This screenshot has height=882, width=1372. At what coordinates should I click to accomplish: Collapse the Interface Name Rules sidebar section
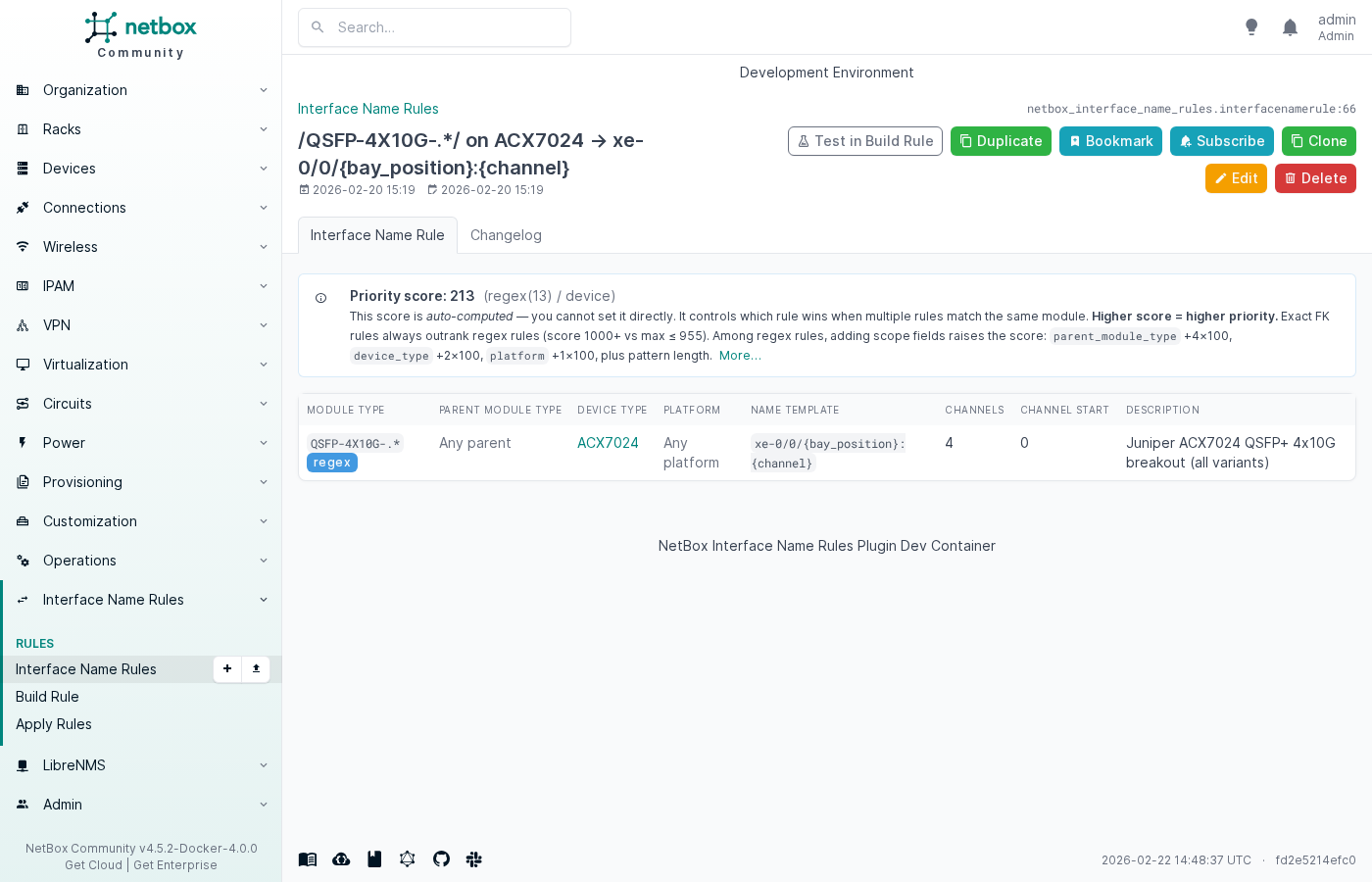(x=141, y=600)
